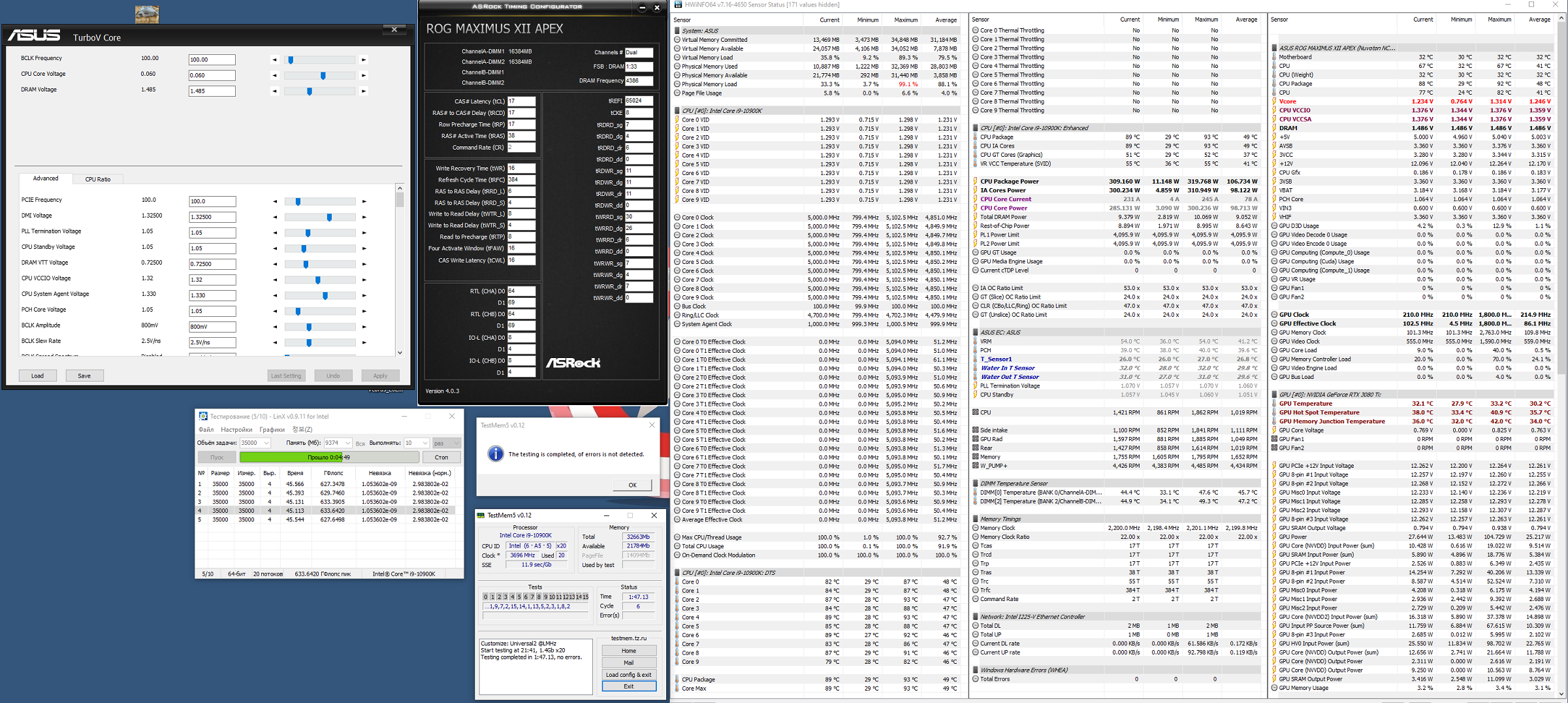Viewport: 1568px width, 703px height.
Task: Click Load config & exit in TestMem5
Action: (x=629, y=674)
